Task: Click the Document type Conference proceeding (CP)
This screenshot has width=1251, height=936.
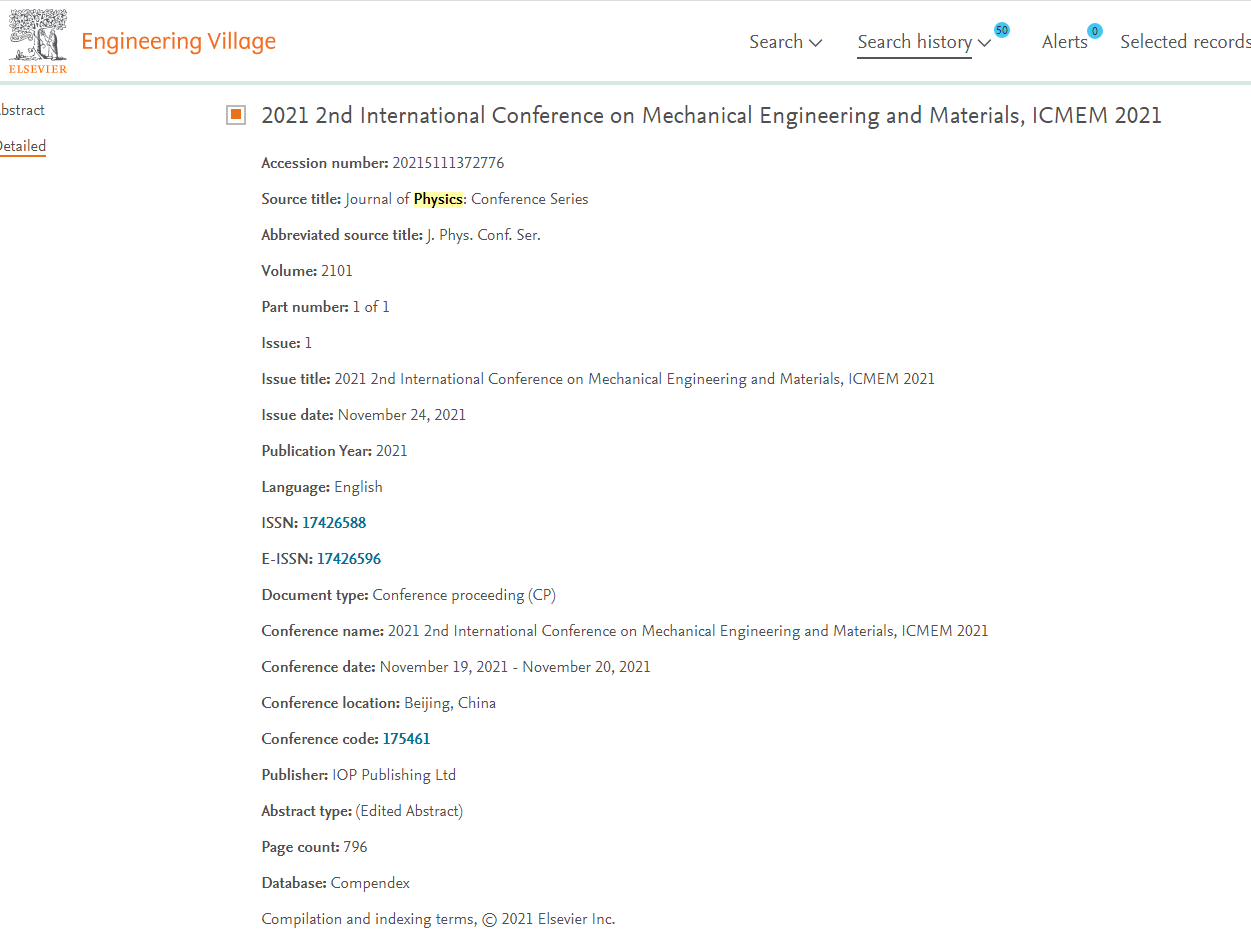Action: 464,595
